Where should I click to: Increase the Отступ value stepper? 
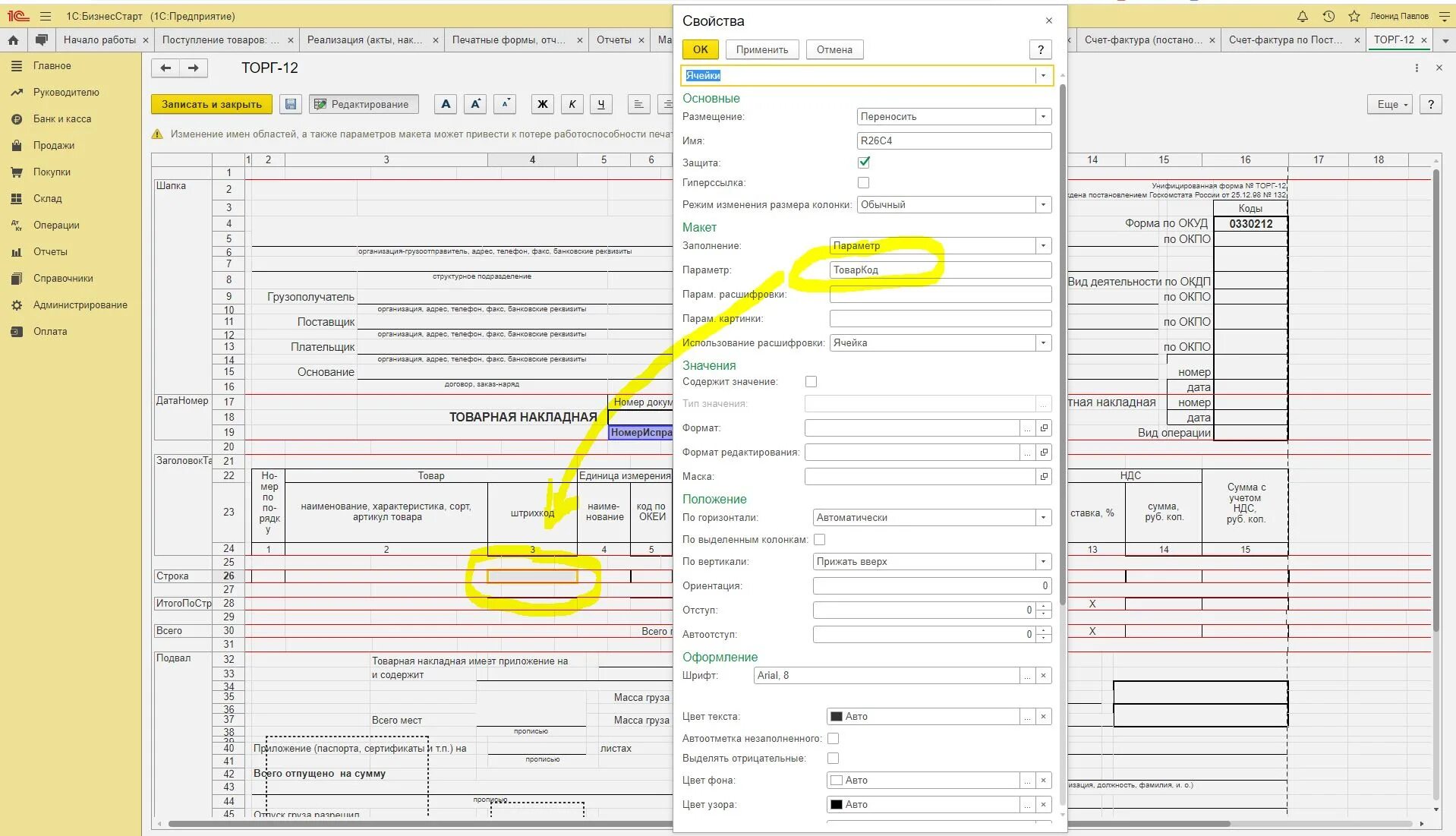tap(1044, 607)
